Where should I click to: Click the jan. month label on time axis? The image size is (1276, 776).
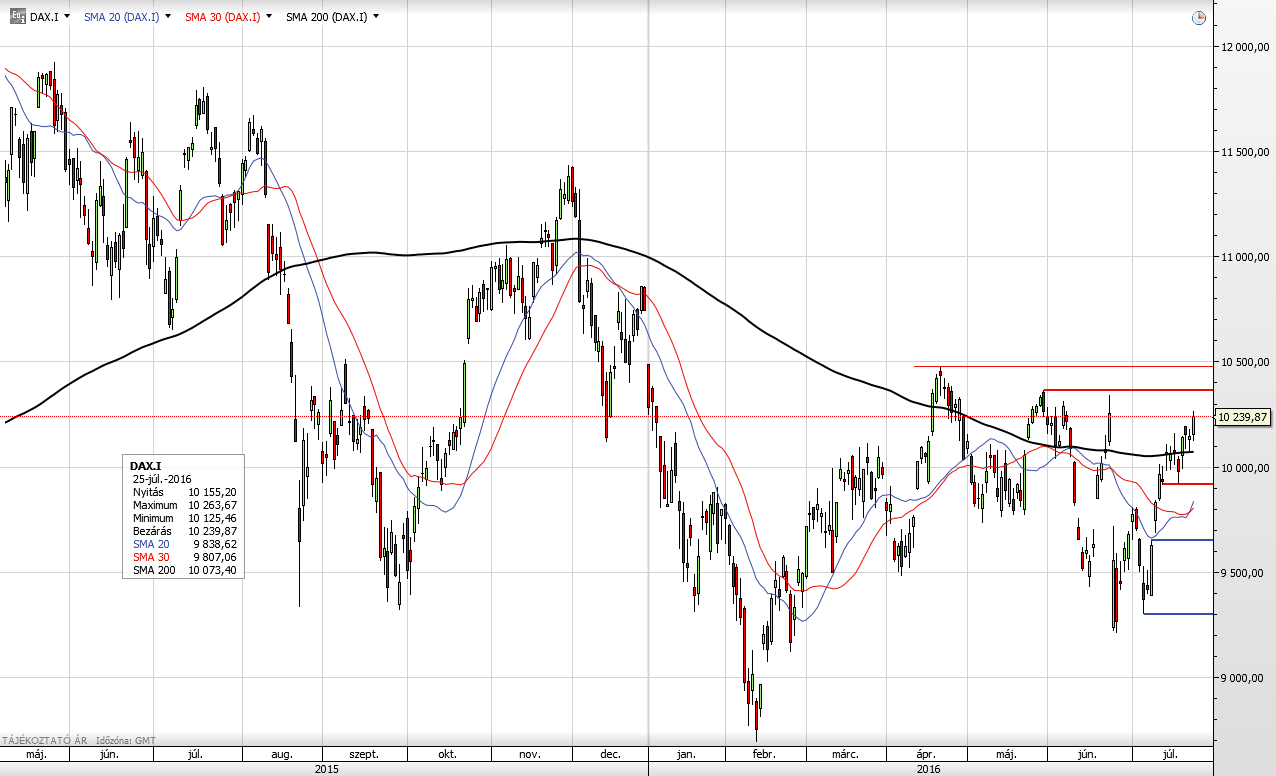686,753
